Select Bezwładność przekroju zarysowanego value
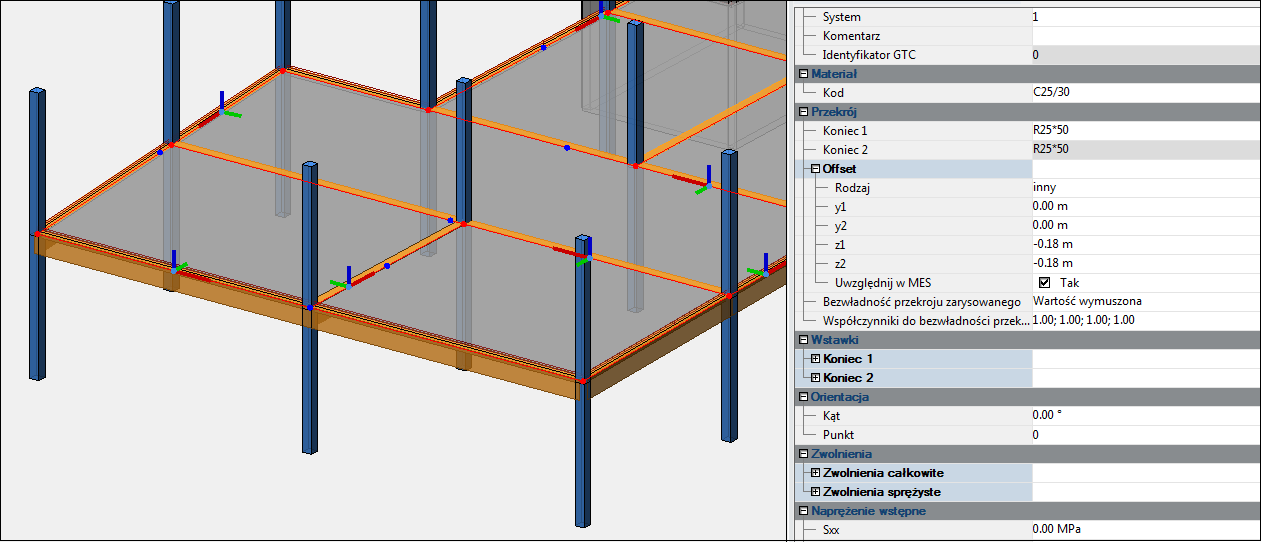Screen dimensions: 1266x548 (x=1140, y=302)
